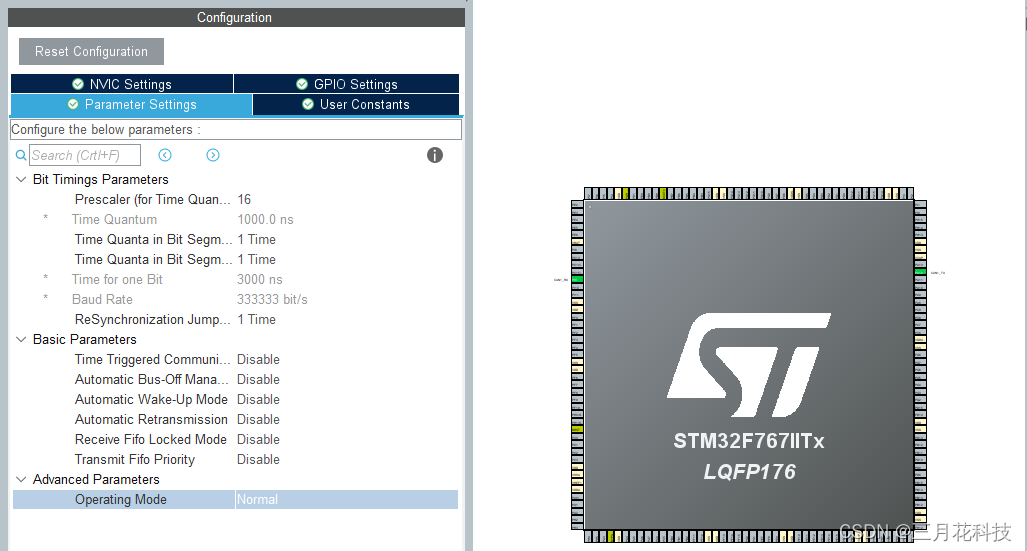
Task: Select the Time for one Bit row
Action: coord(236,280)
